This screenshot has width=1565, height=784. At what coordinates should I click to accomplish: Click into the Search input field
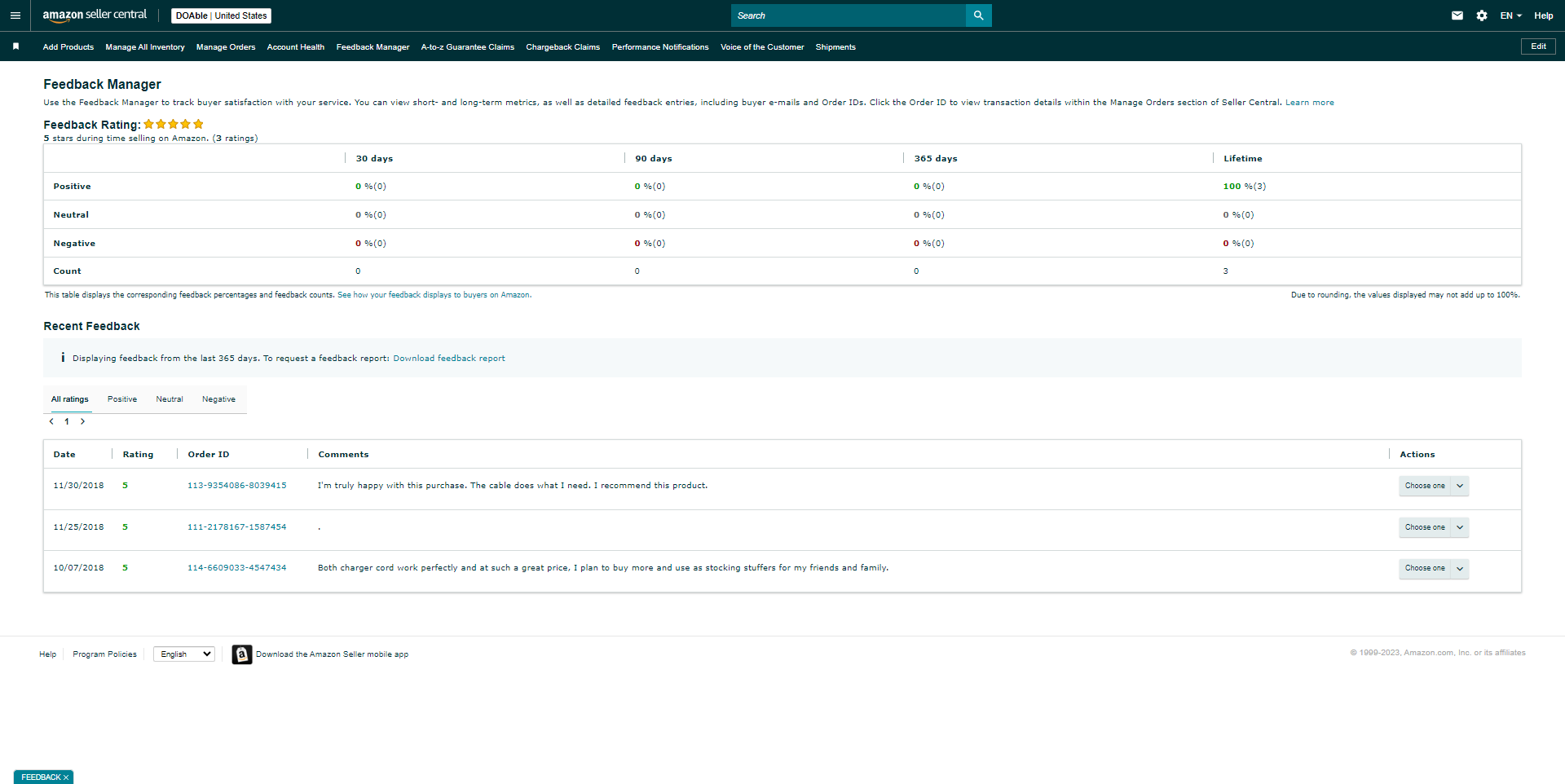click(x=849, y=15)
